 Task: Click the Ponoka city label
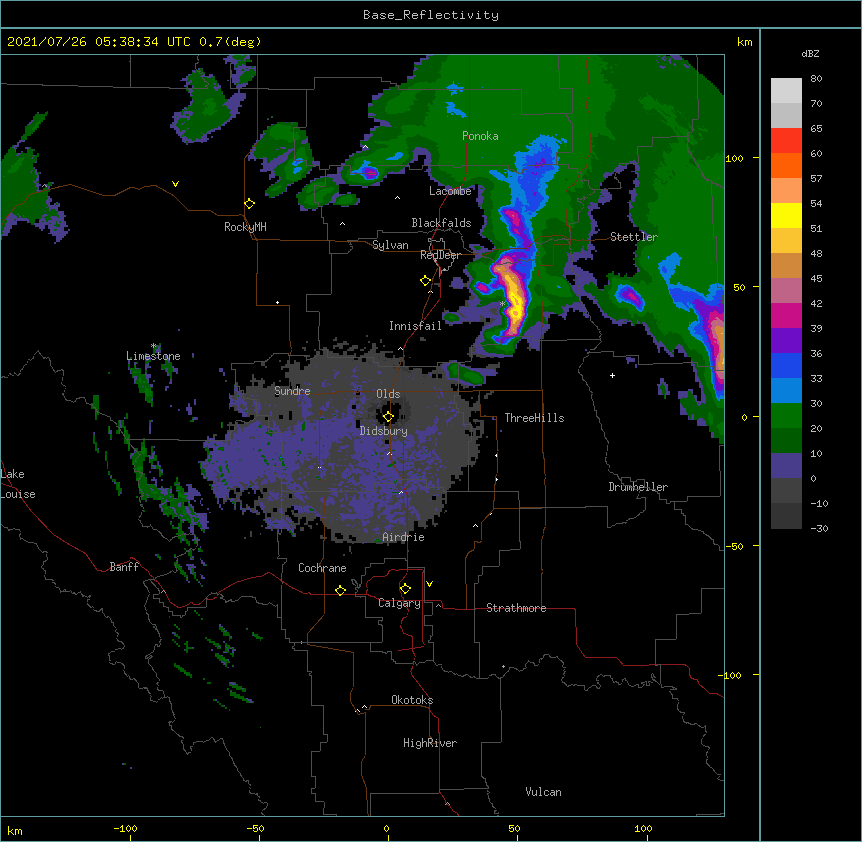pyautogui.click(x=480, y=136)
